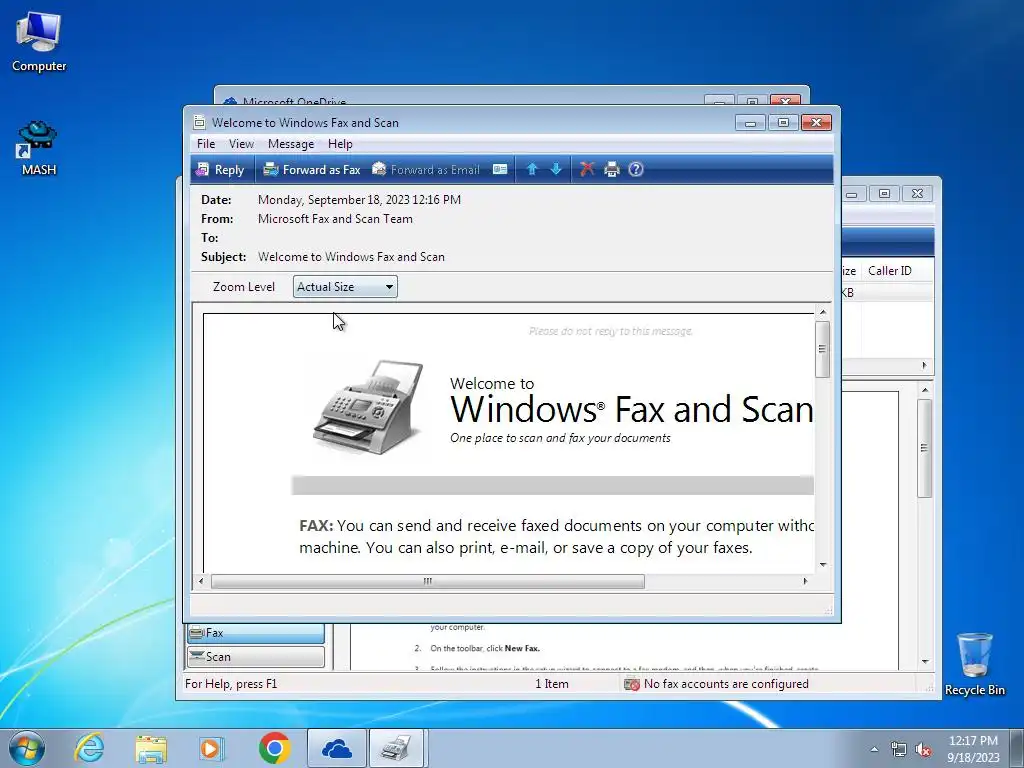Click the MASH desktop shortcut
The width and height of the screenshot is (1024, 768).
pos(39,148)
